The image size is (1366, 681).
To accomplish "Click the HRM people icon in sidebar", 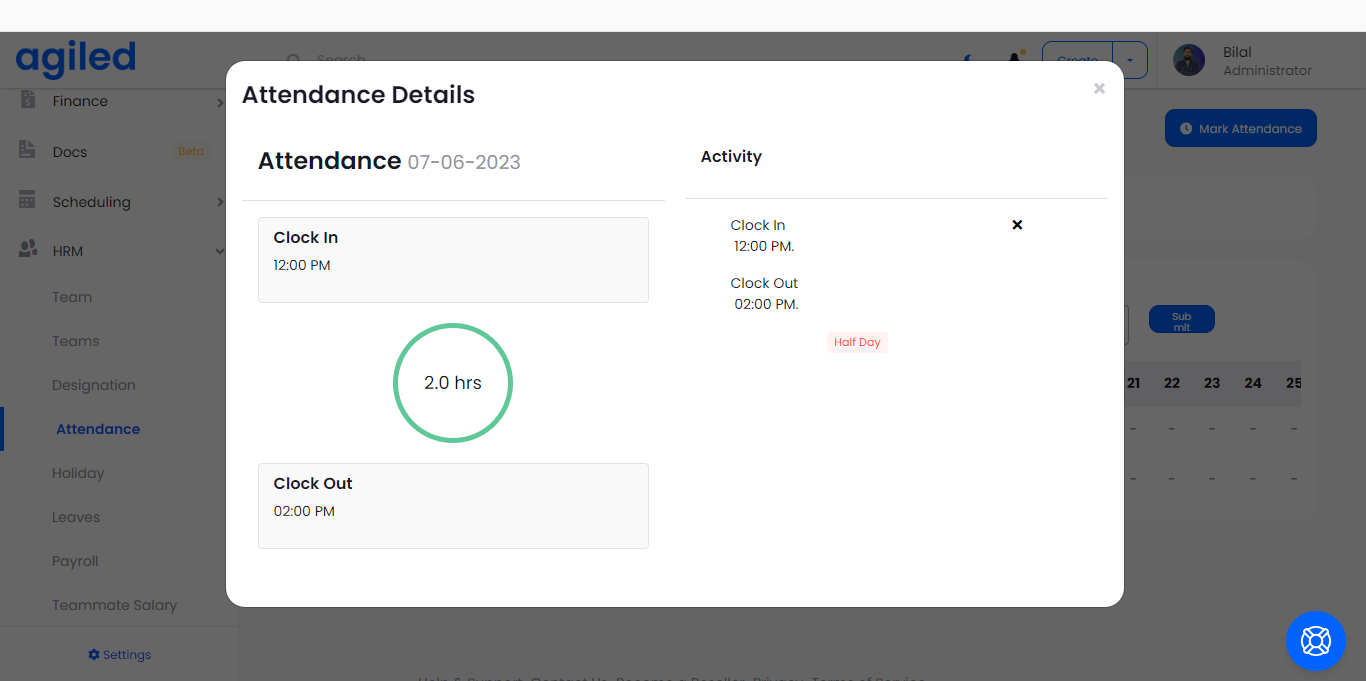I will (28, 250).
